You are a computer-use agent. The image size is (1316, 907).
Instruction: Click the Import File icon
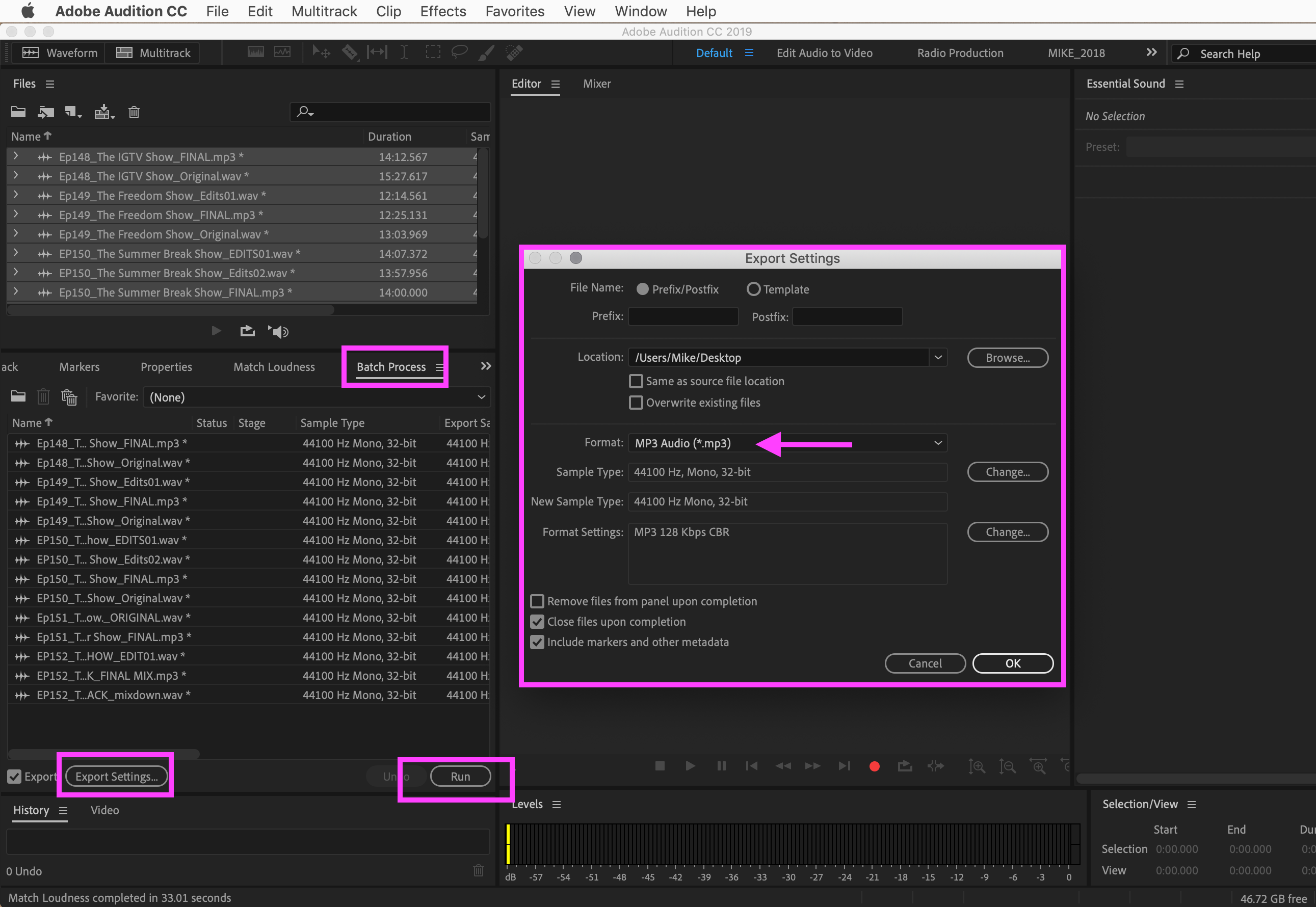click(x=45, y=112)
